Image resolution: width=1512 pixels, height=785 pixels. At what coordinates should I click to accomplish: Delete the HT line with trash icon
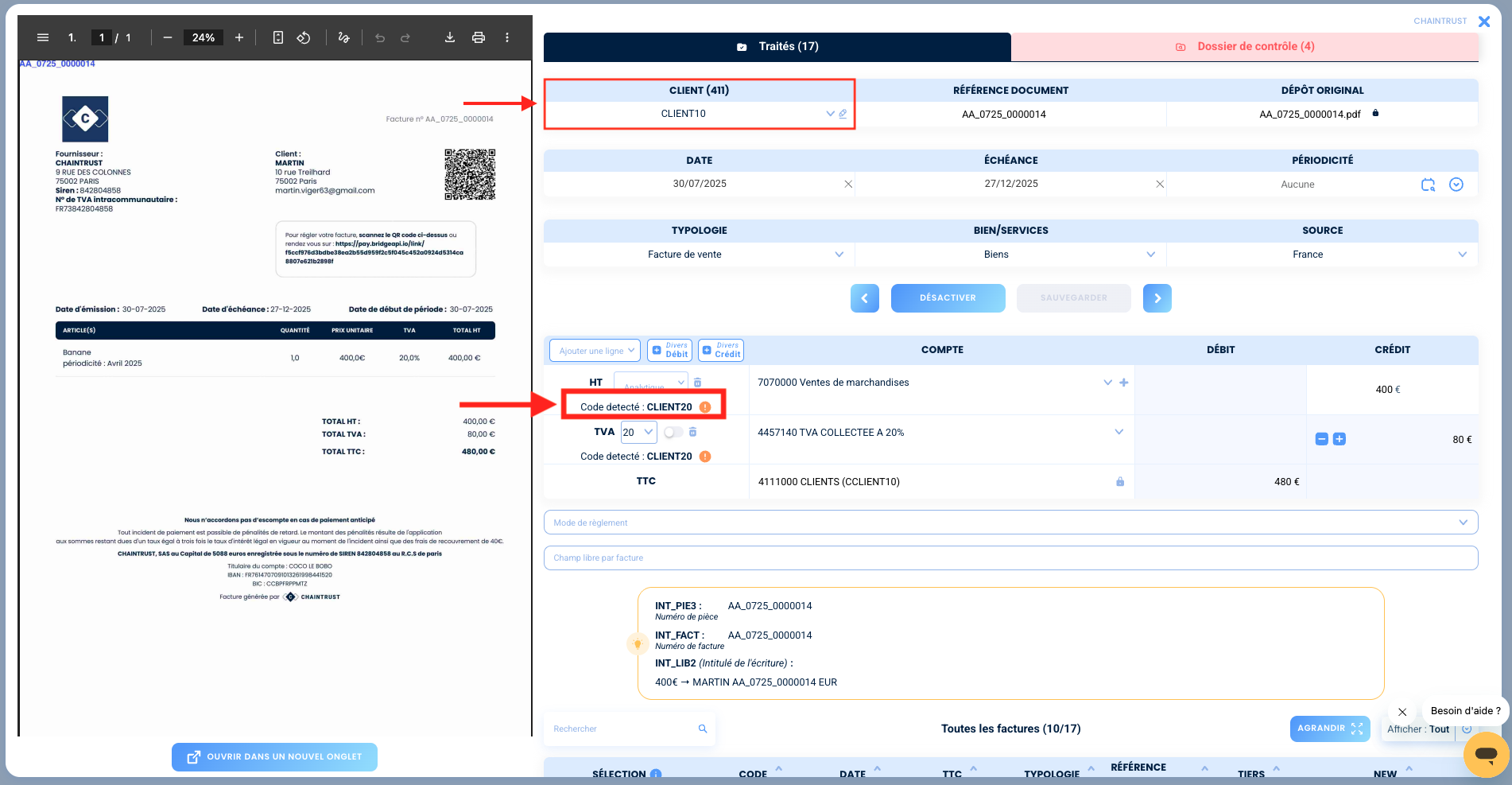pos(697,382)
